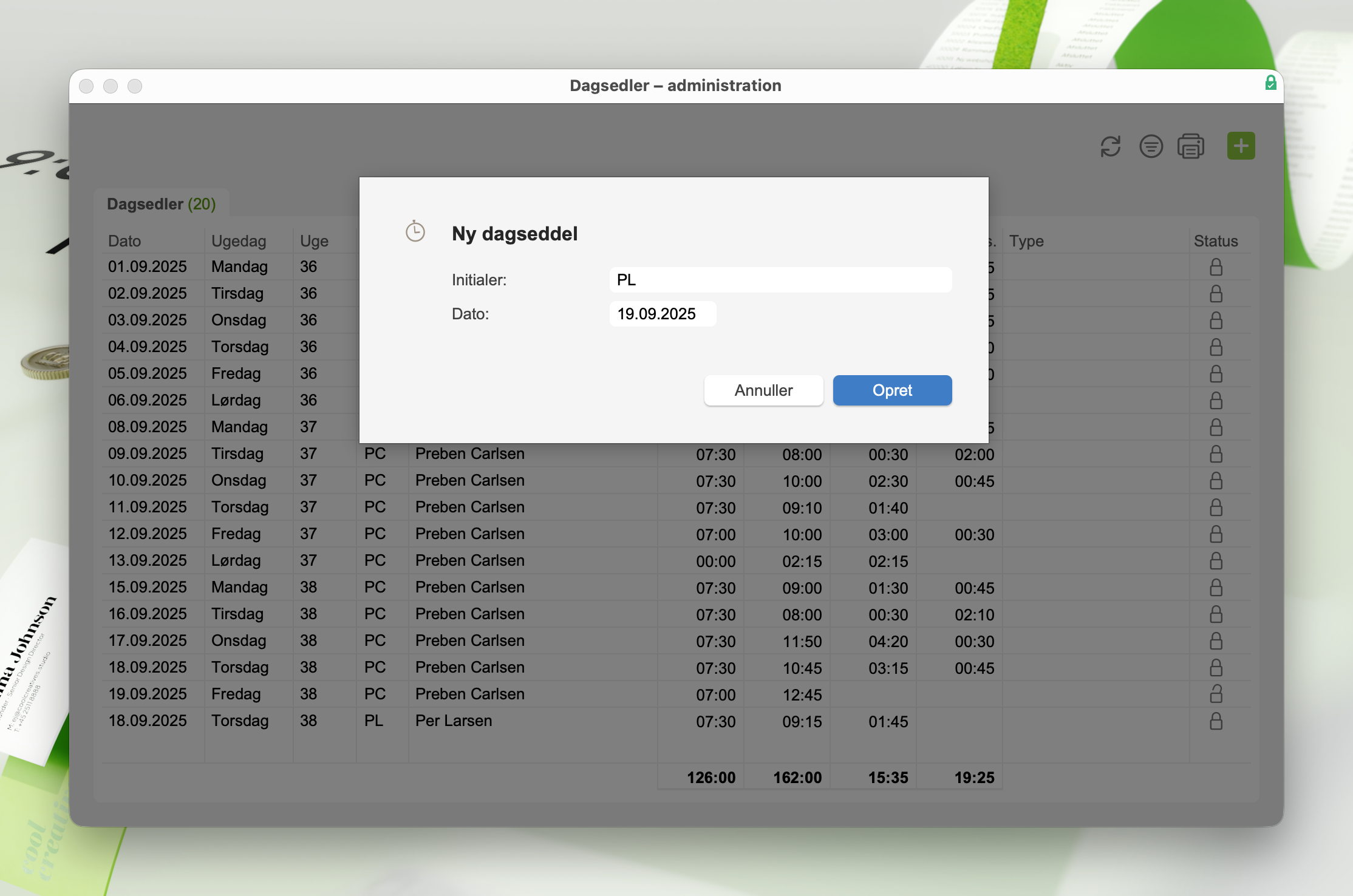
Task: Click lock icon for 12.09.2025 row
Action: (1216, 534)
